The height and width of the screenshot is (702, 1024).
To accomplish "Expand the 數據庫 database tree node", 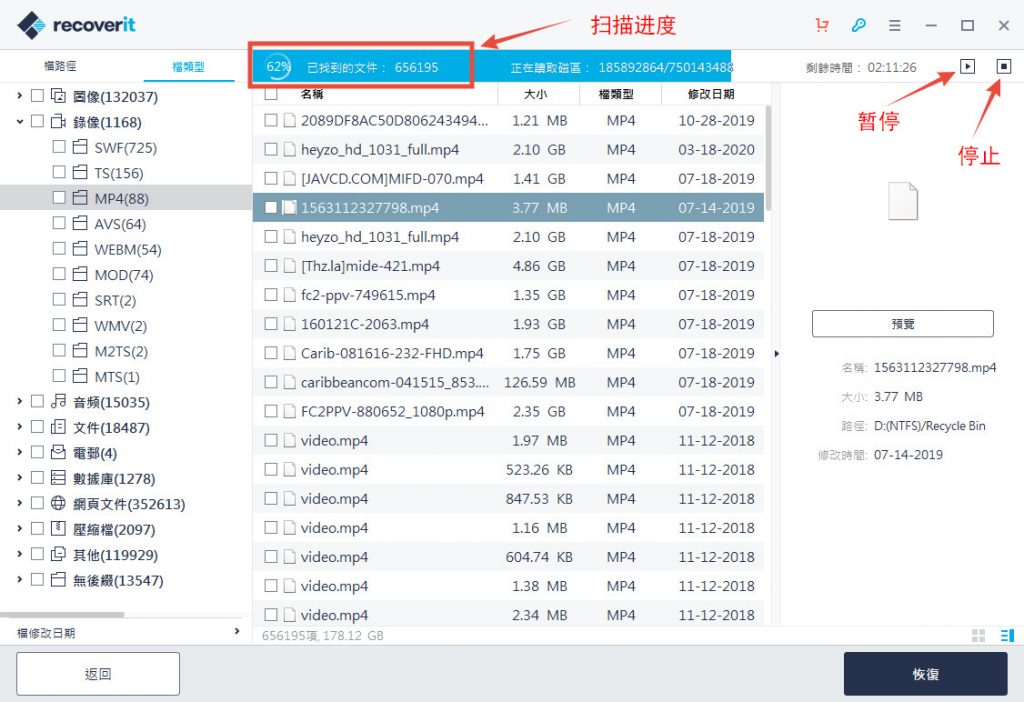I will (x=20, y=478).
